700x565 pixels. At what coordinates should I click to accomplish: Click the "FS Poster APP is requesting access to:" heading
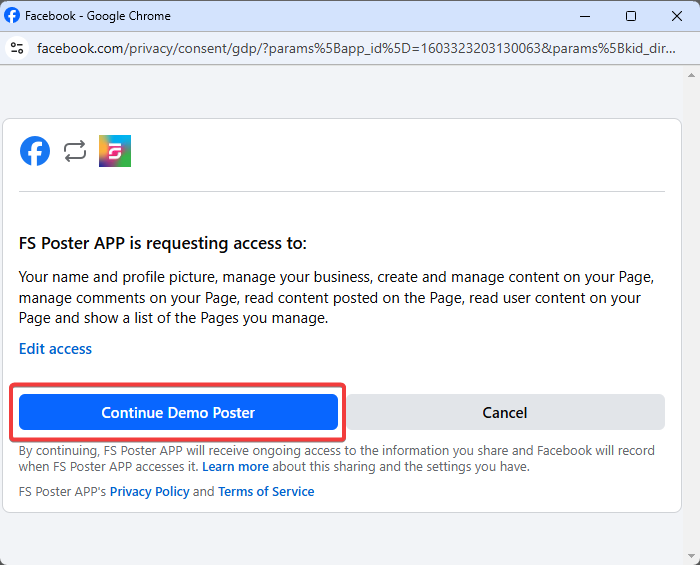(x=163, y=243)
